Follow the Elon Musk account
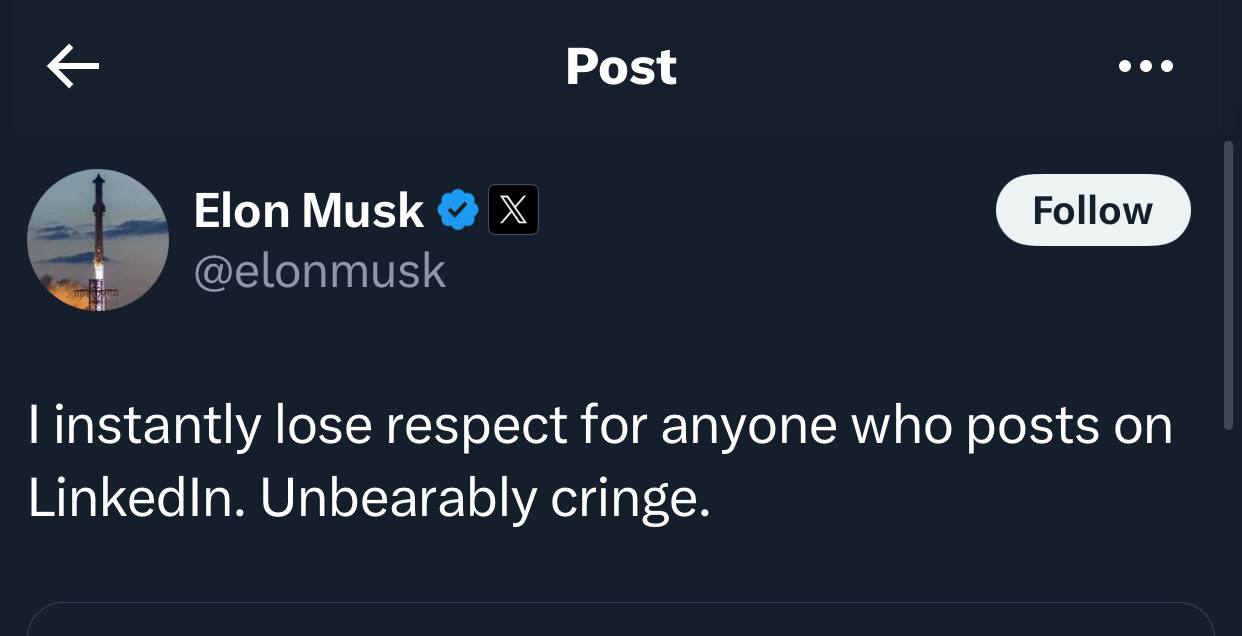Screen dimensions: 1242x636 coord(1093,210)
